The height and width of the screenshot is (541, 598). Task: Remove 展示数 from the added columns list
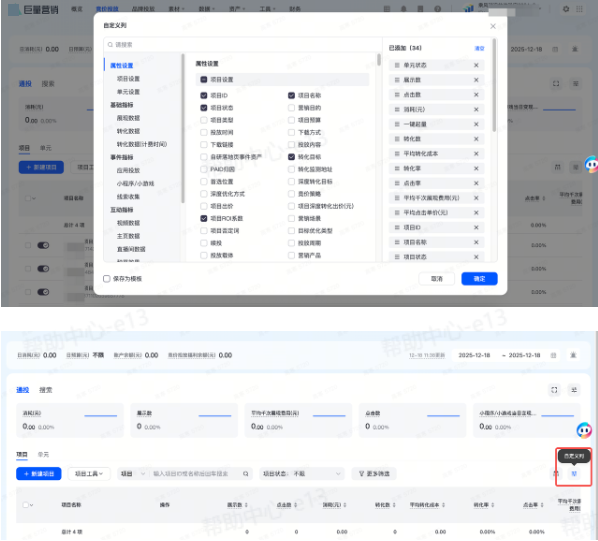pos(476,80)
